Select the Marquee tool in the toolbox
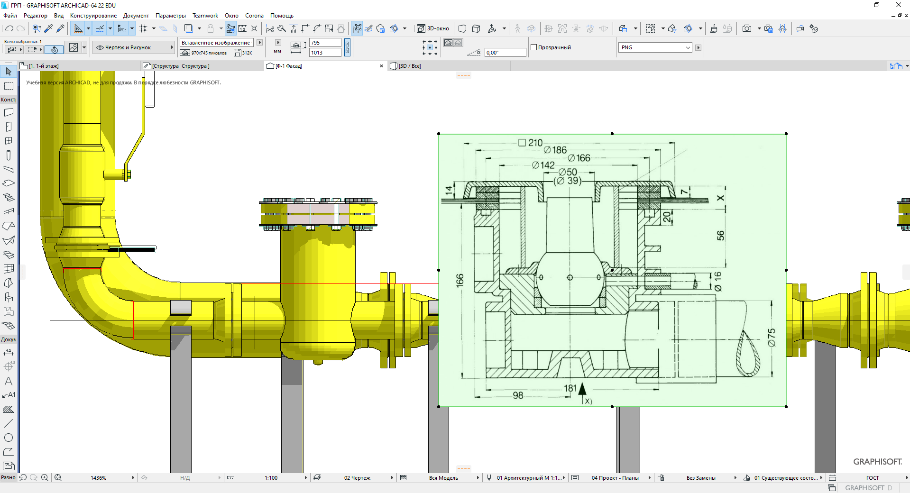910x493 pixels. point(9,86)
